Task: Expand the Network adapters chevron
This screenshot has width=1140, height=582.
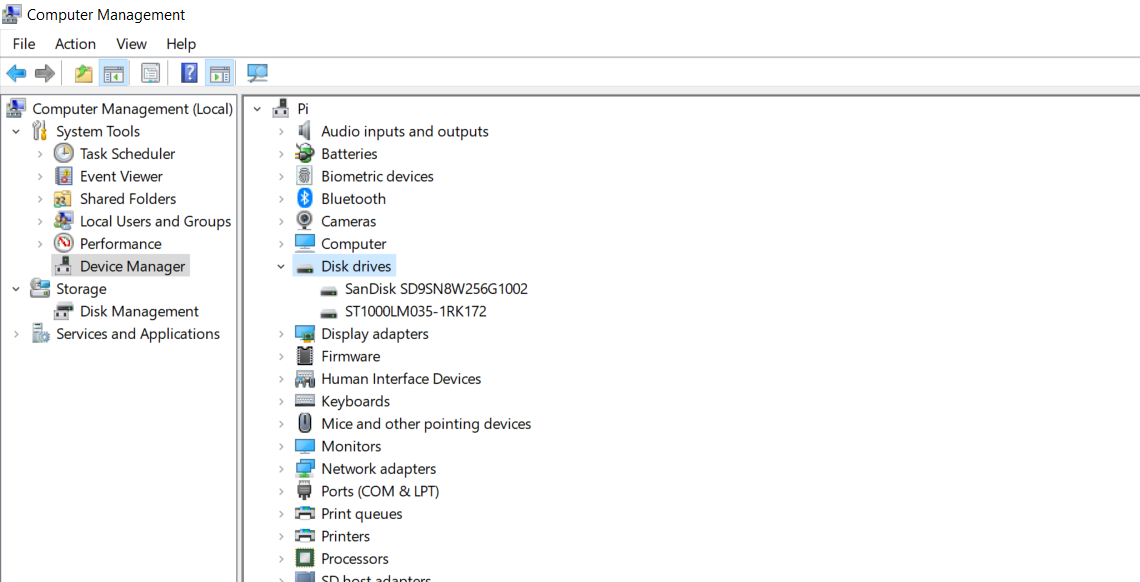Action: 283,468
